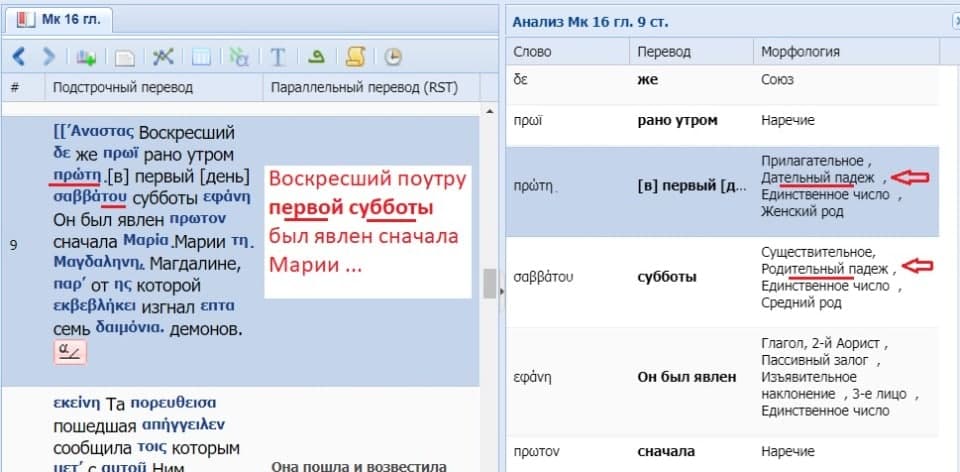Click the crossed blue lines toolbar icon
Viewport: 960px width, 472px height.
coord(163,56)
